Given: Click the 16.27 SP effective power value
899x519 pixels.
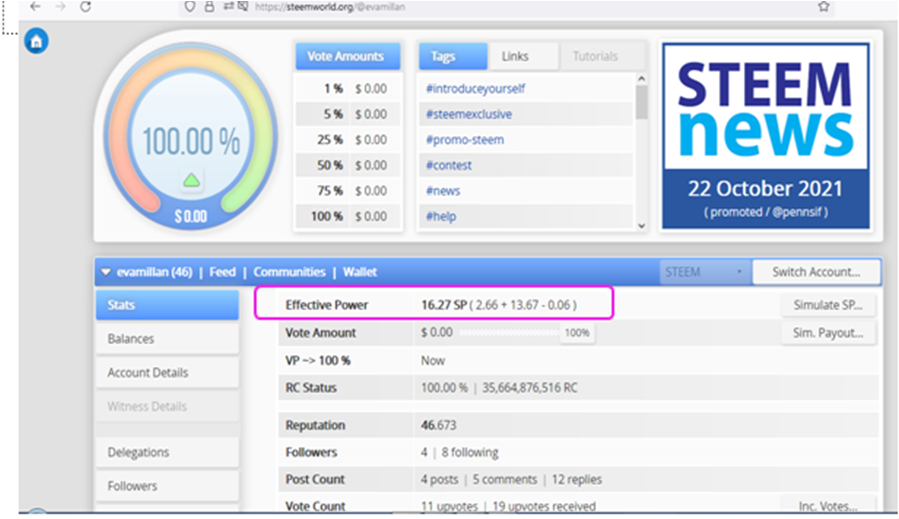Looking at the screenshot, I should 444,305.
